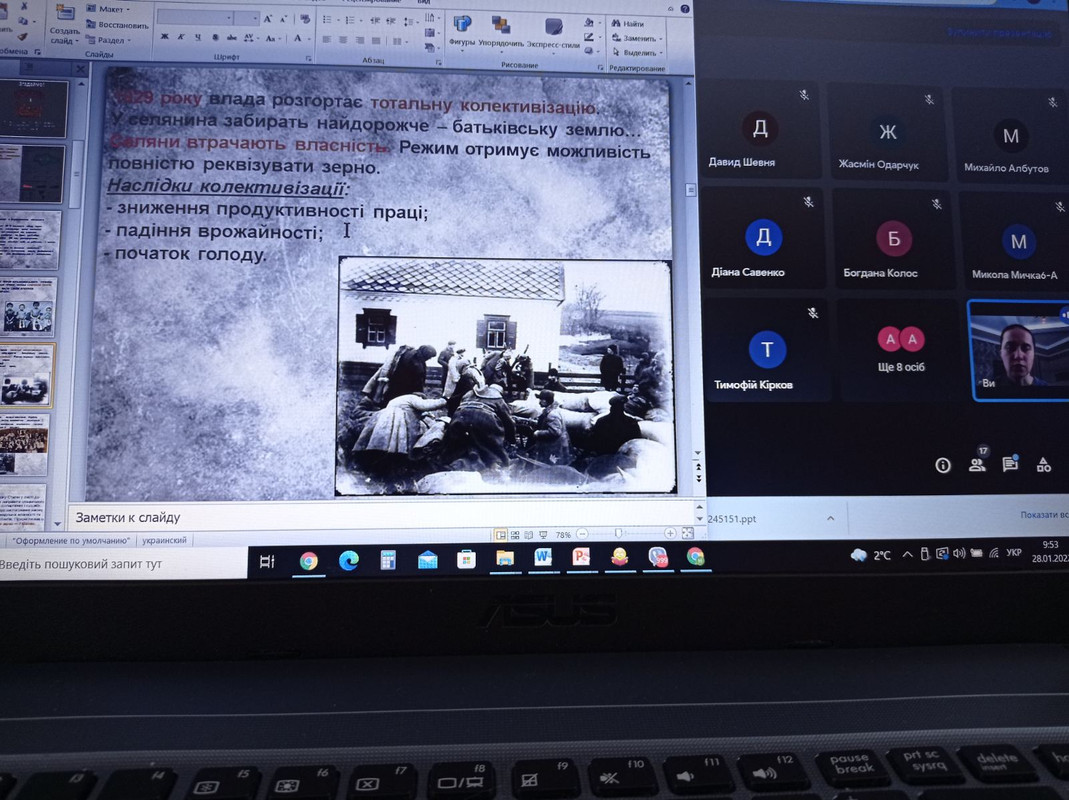This screenshot has width=1069, height=800.
Task: Close the slide thumbnails pane
Action: pos(80,68)
